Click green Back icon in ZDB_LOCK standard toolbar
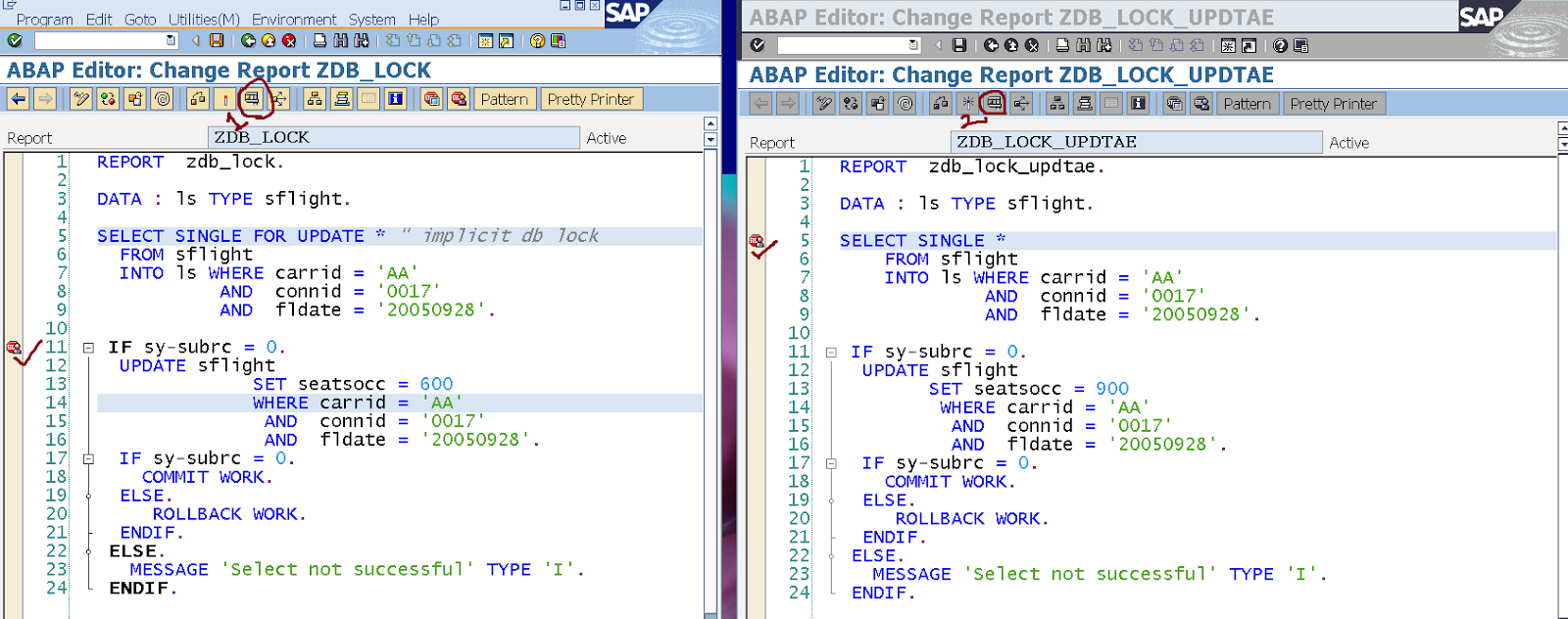This screenshot has height=619, width=1568. click(248, 40)
